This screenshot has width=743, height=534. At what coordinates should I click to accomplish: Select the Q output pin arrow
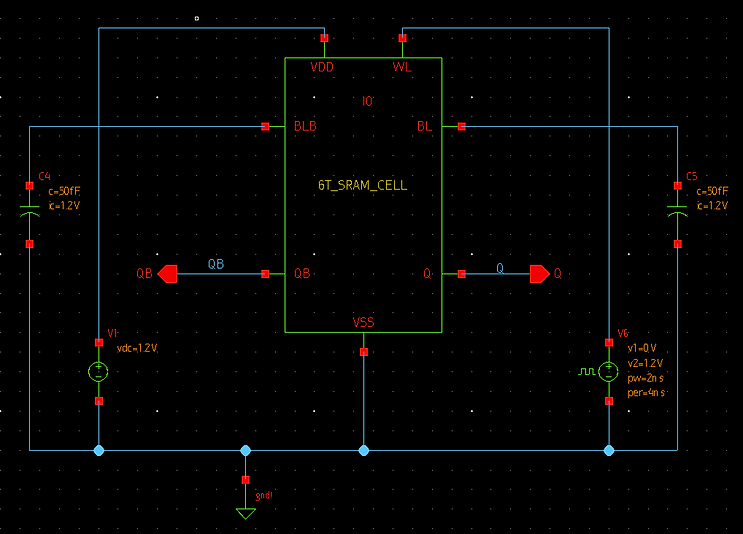540,274
